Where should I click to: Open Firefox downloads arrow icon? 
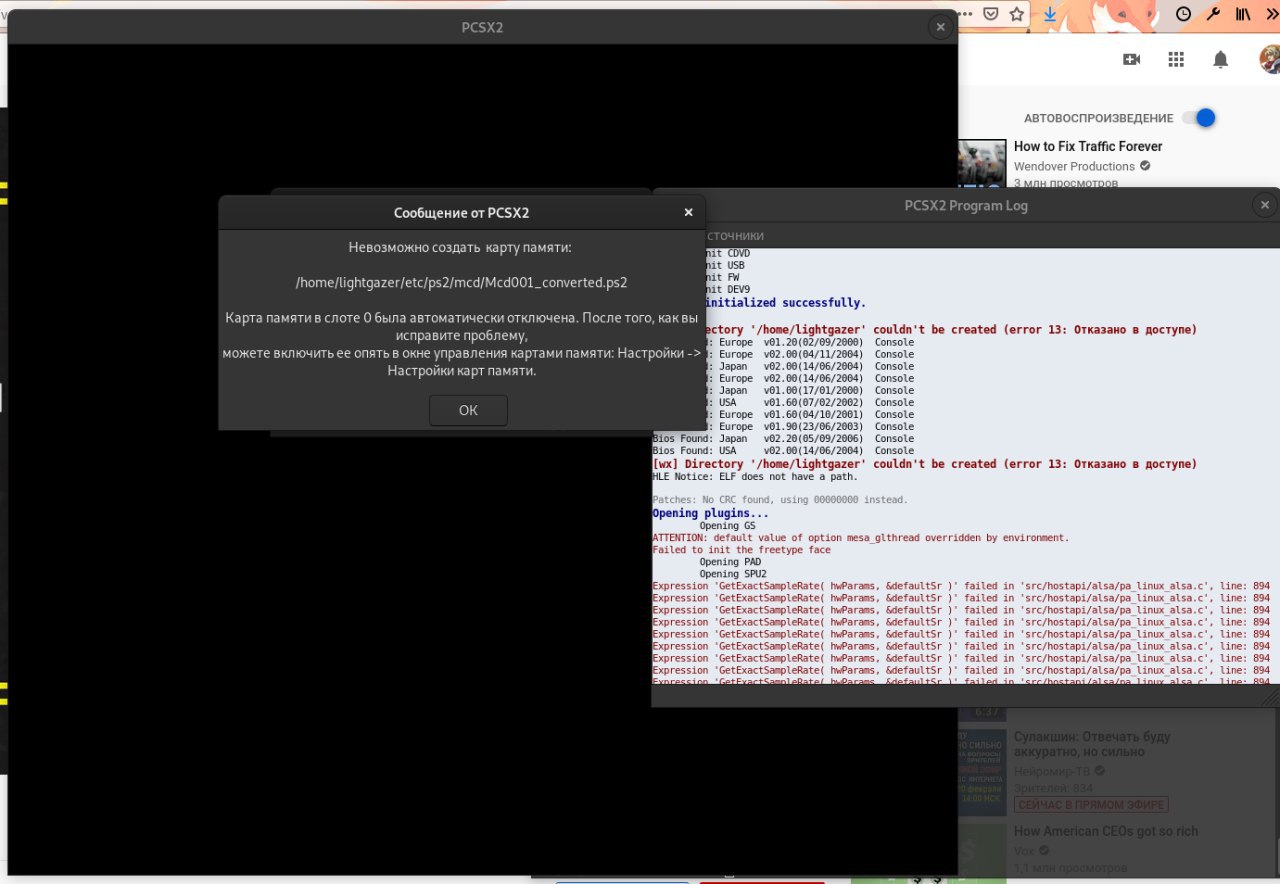click(1050, 14)
